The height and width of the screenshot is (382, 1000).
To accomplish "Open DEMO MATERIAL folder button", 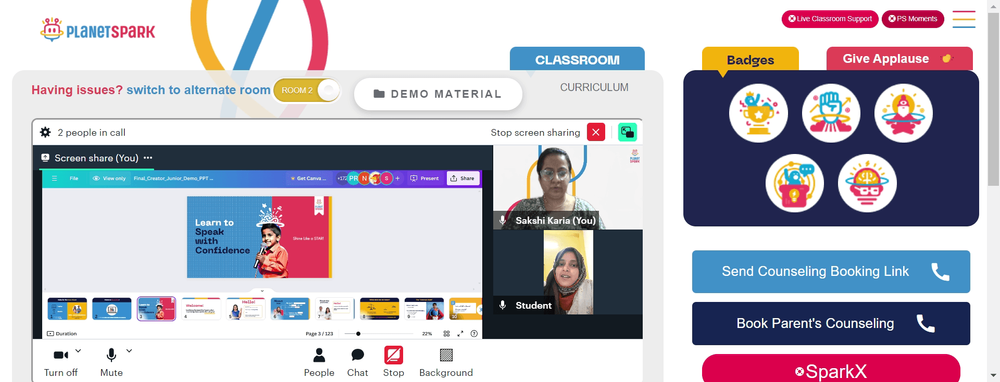I will [438, 94].
